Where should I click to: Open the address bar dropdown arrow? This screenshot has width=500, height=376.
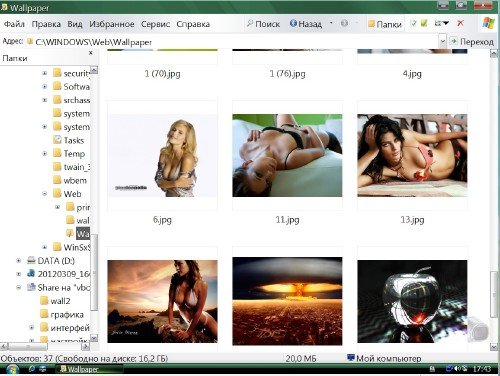pos(443,42)
